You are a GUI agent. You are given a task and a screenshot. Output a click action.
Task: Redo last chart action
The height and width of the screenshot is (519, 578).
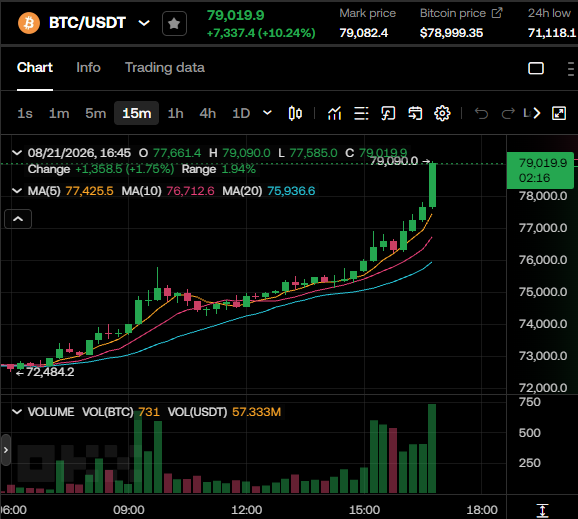pyautogui.click(x=508, y=113)
